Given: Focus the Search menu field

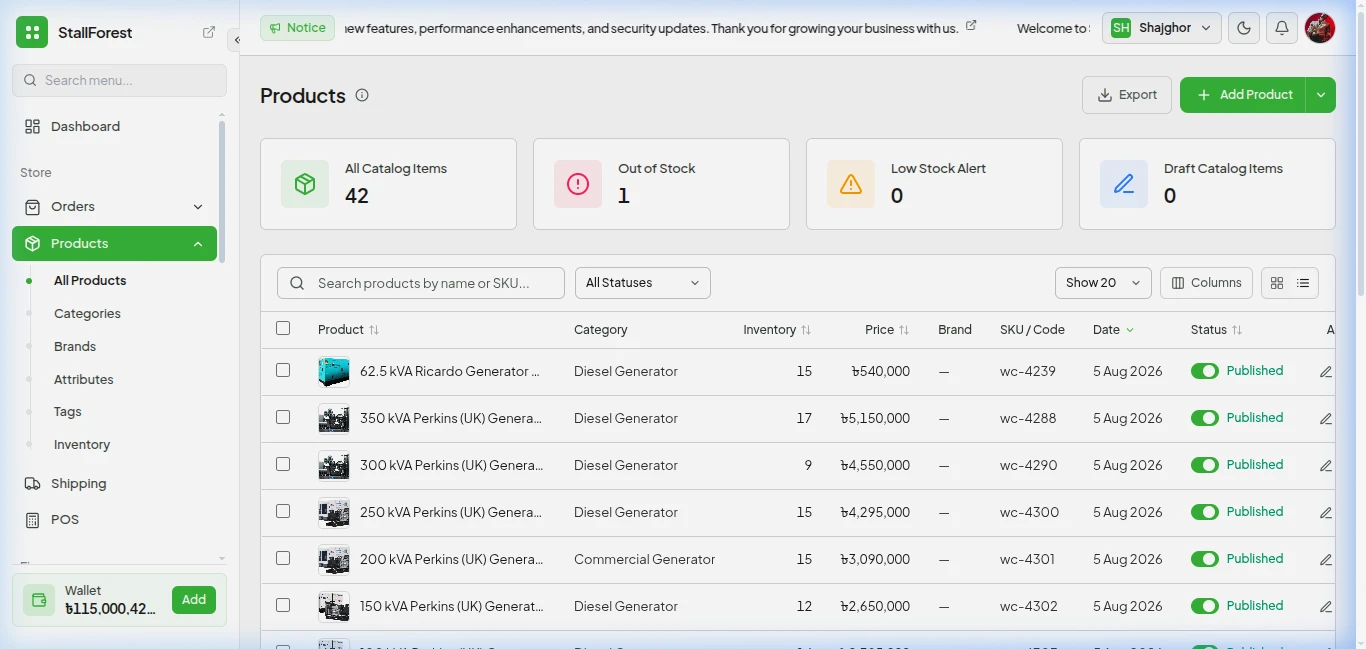Looking at the screenshot, I should 119,80.
